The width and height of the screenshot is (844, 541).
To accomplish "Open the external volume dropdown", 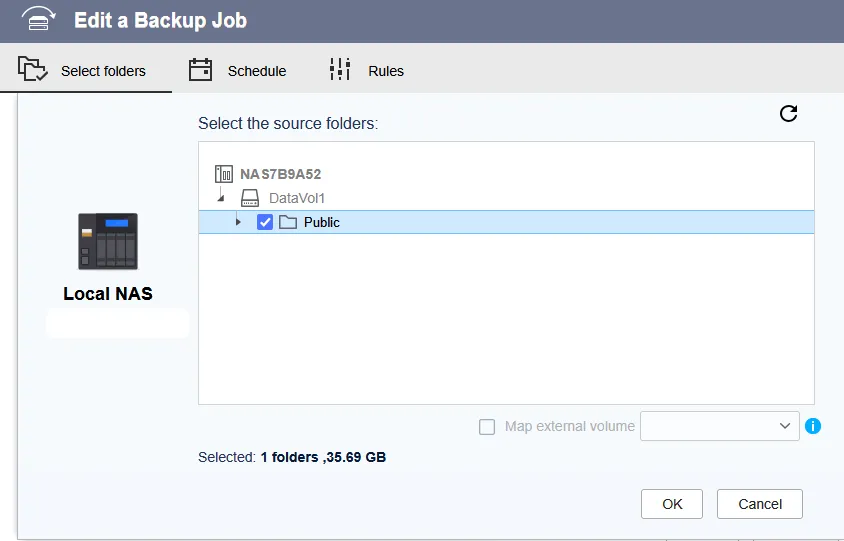I will click(720, 426).
